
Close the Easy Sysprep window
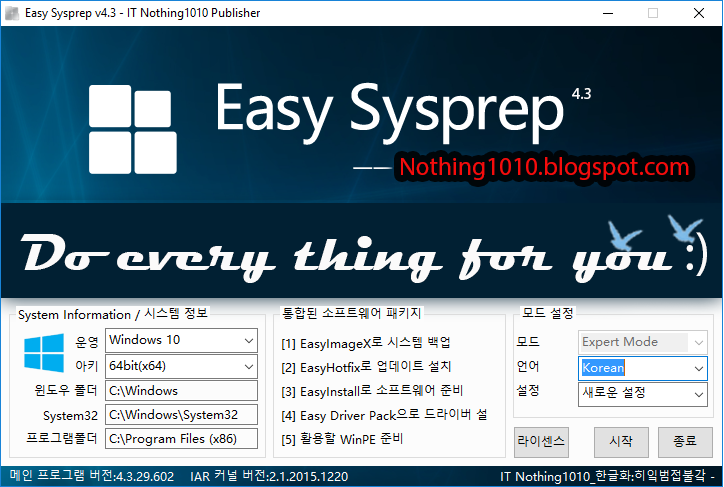699,13
